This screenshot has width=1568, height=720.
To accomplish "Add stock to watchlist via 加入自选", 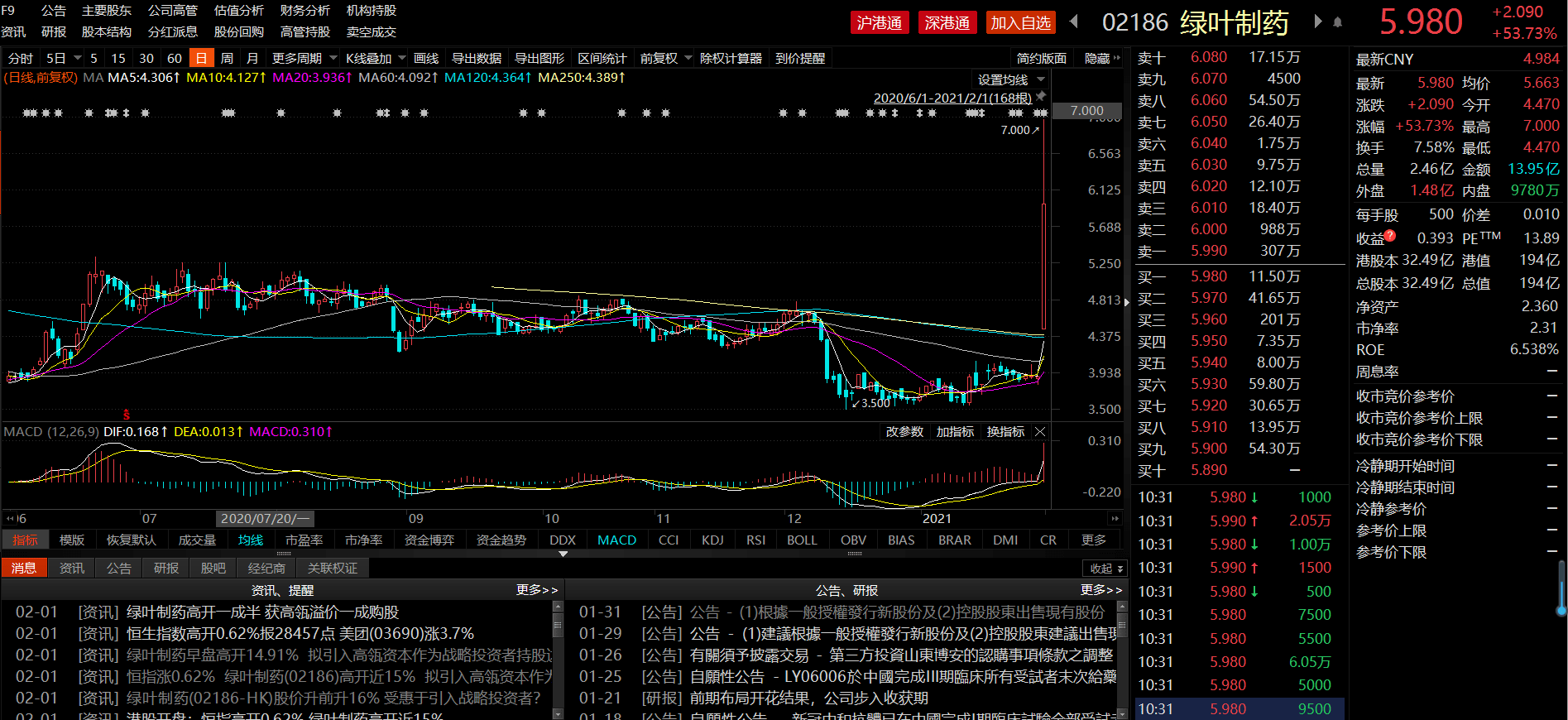I will click(x=1021, y=22).
